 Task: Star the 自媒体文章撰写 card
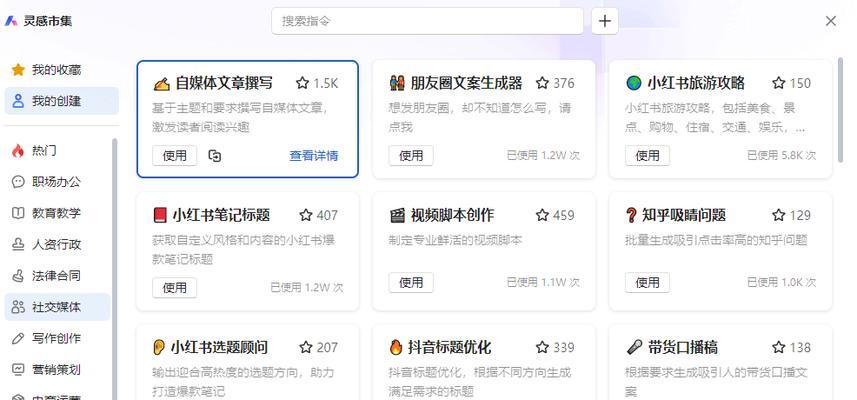coord(302,83)
